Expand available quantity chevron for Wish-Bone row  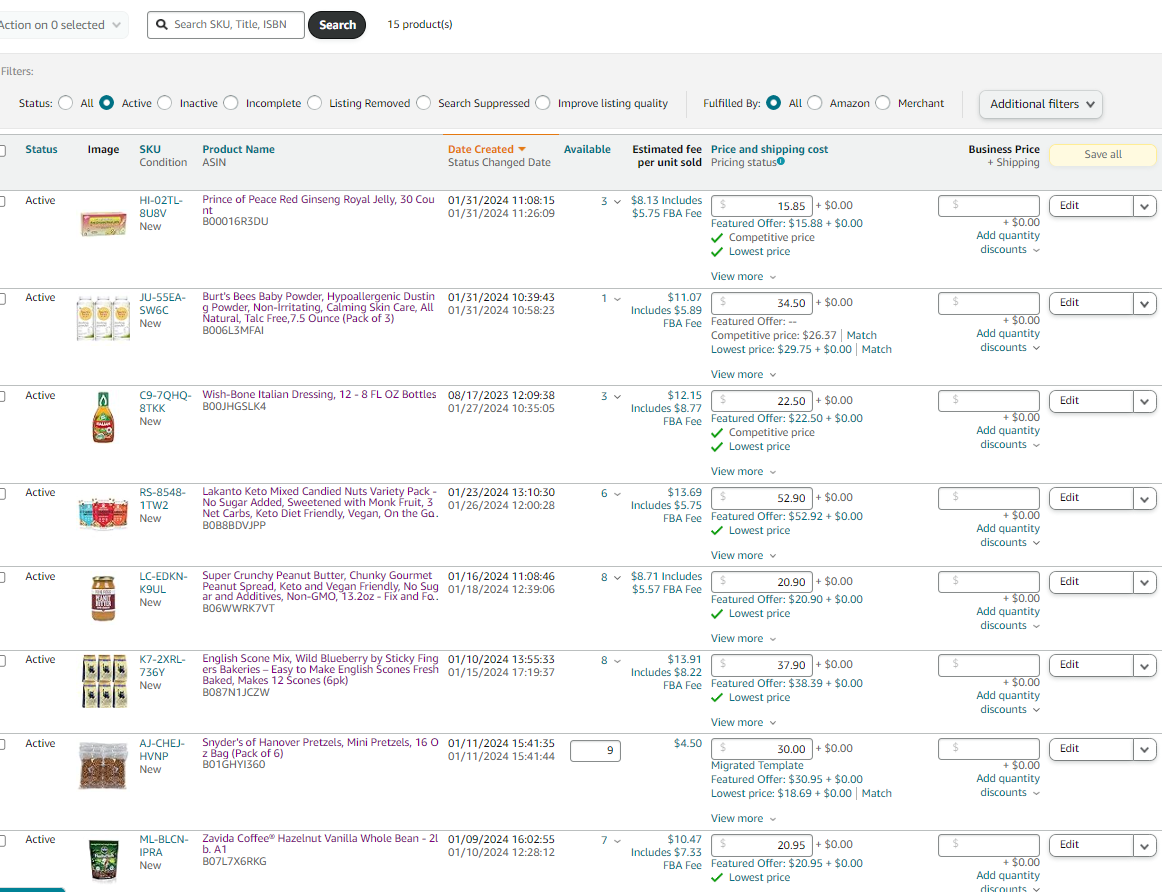617,396
